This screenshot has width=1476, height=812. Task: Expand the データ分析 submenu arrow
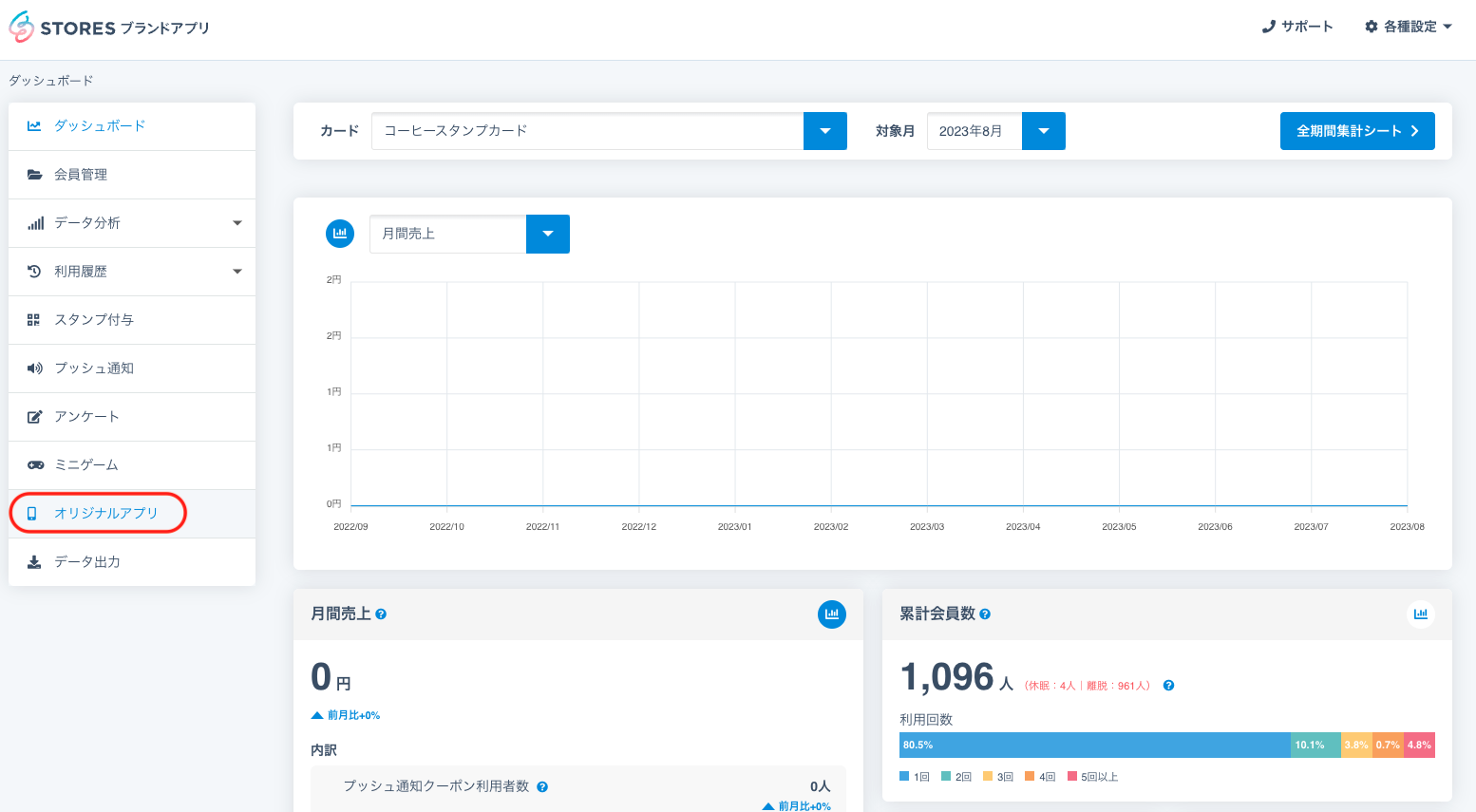click(237, 223)
